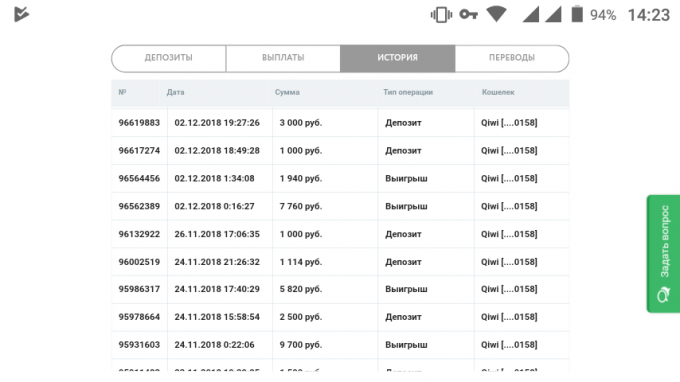Tap the chat icon on green button

tap(663, 295)
